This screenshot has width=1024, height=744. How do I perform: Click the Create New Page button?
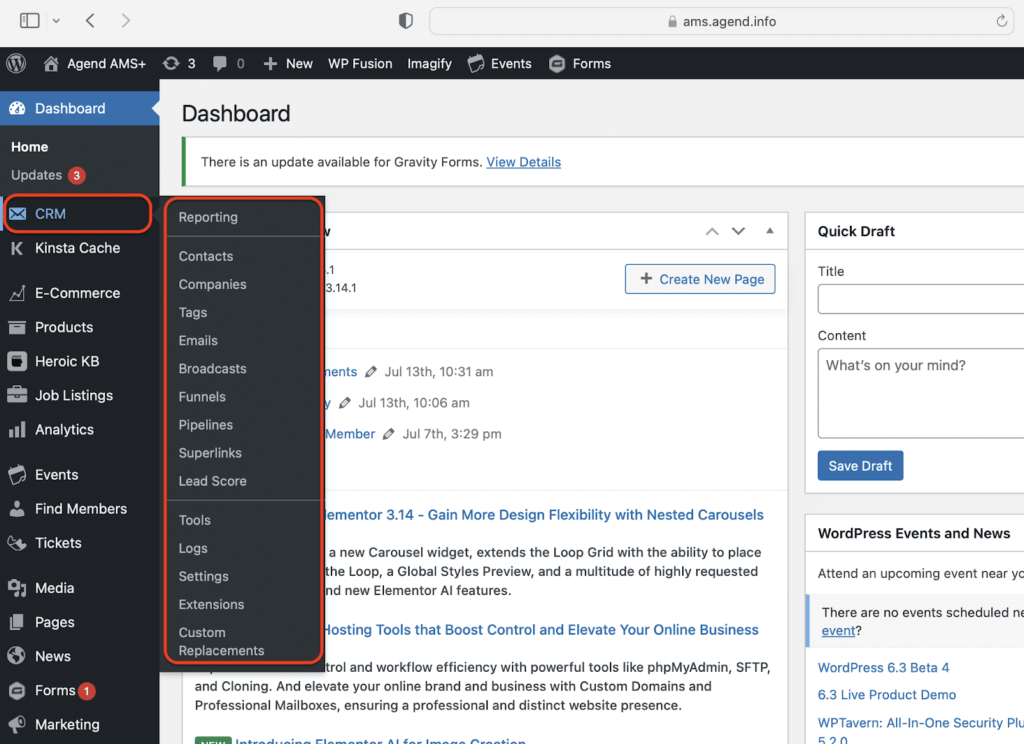click(x=699, y=279)
